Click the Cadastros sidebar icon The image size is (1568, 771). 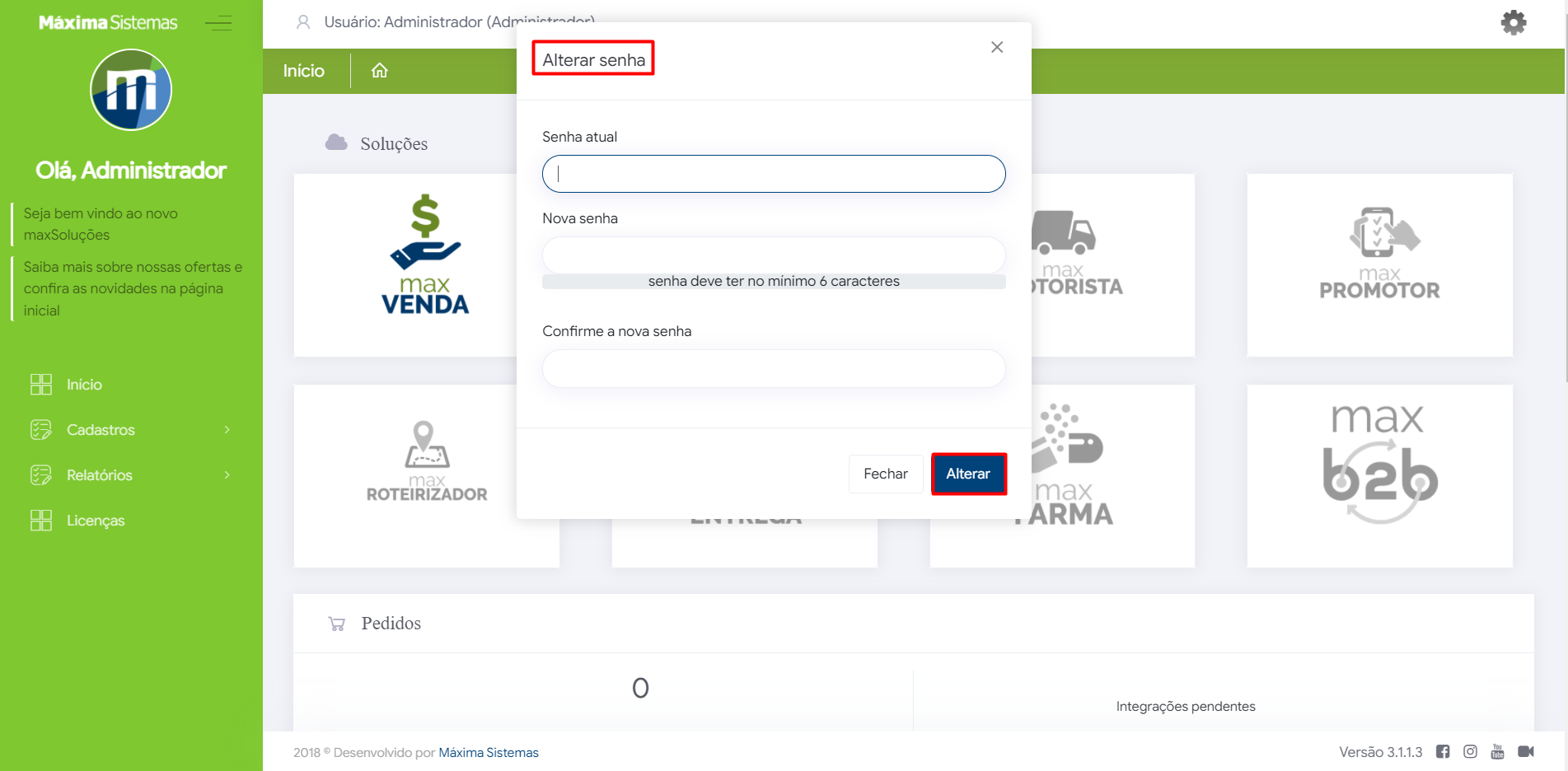pyautogui.click(x=41, y=430)
